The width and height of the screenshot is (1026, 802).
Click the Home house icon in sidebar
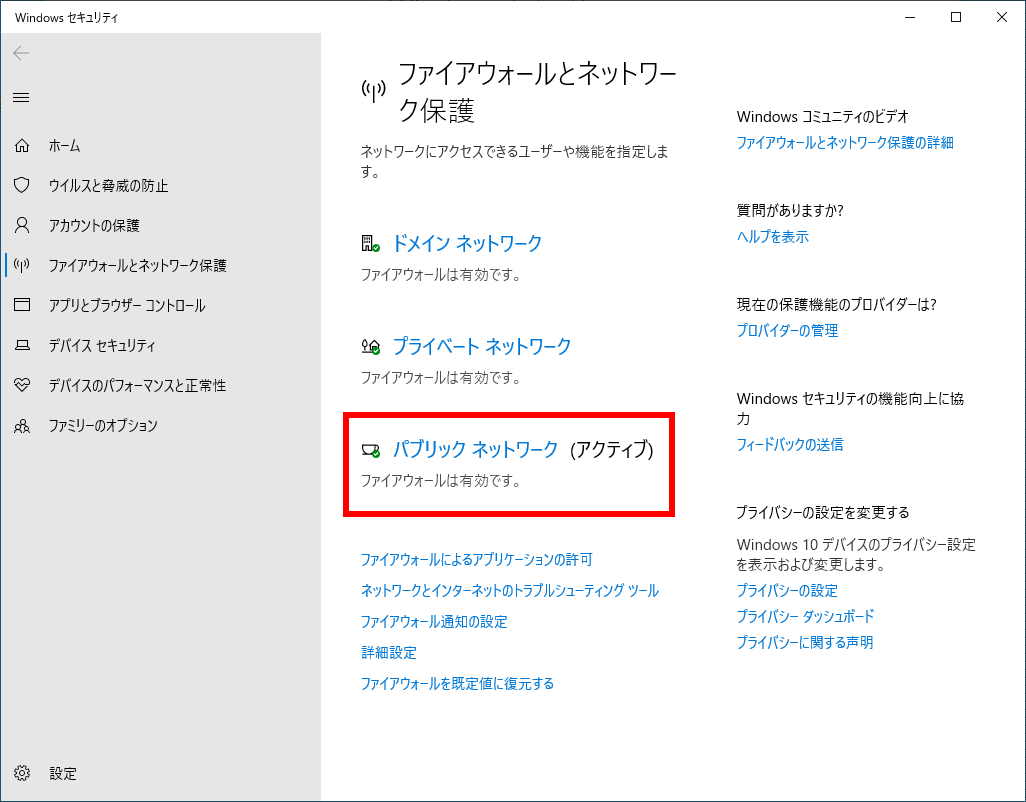[x=22, y=145]
